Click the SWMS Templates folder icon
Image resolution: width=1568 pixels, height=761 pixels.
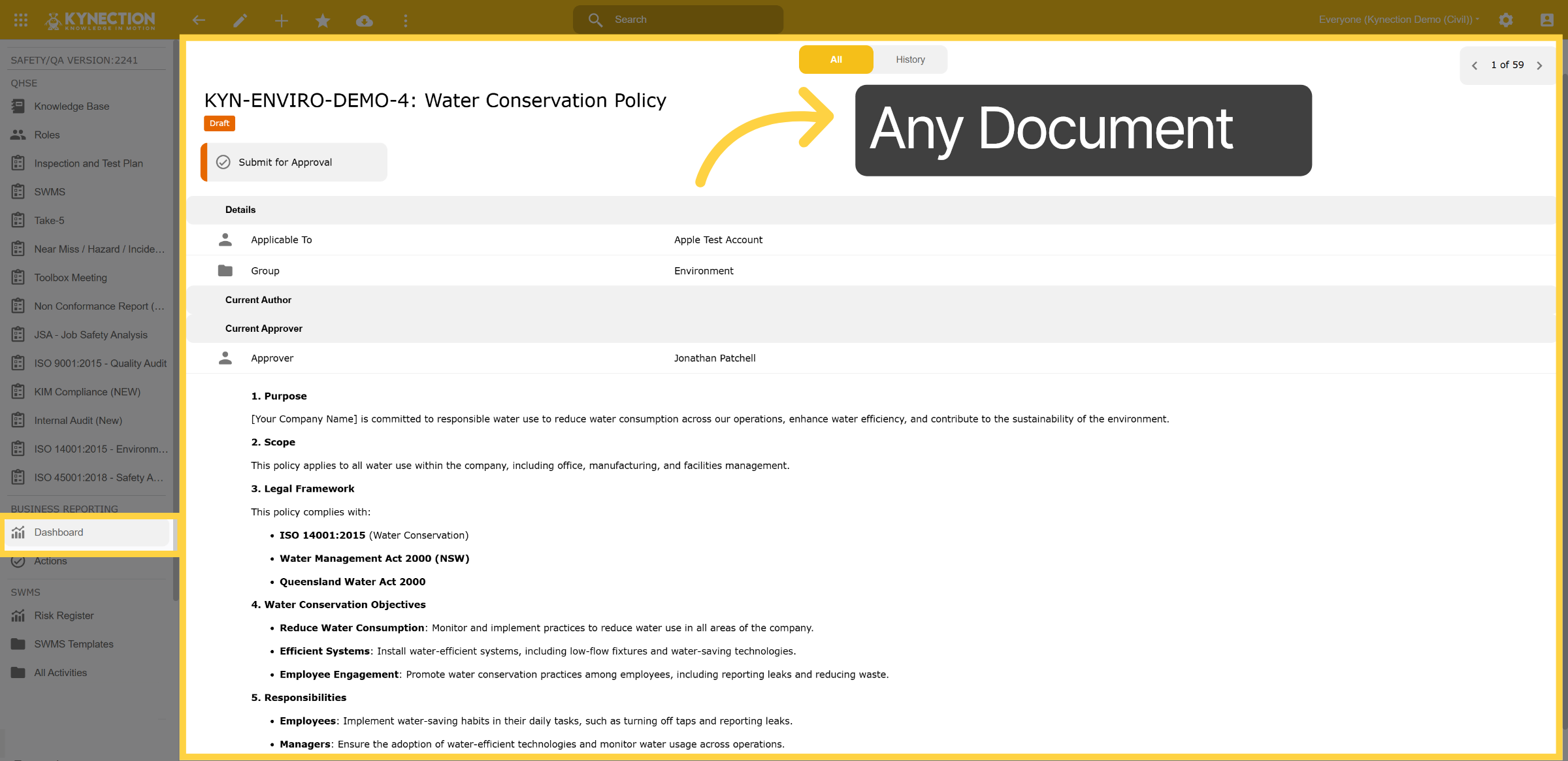pos(18,644)
